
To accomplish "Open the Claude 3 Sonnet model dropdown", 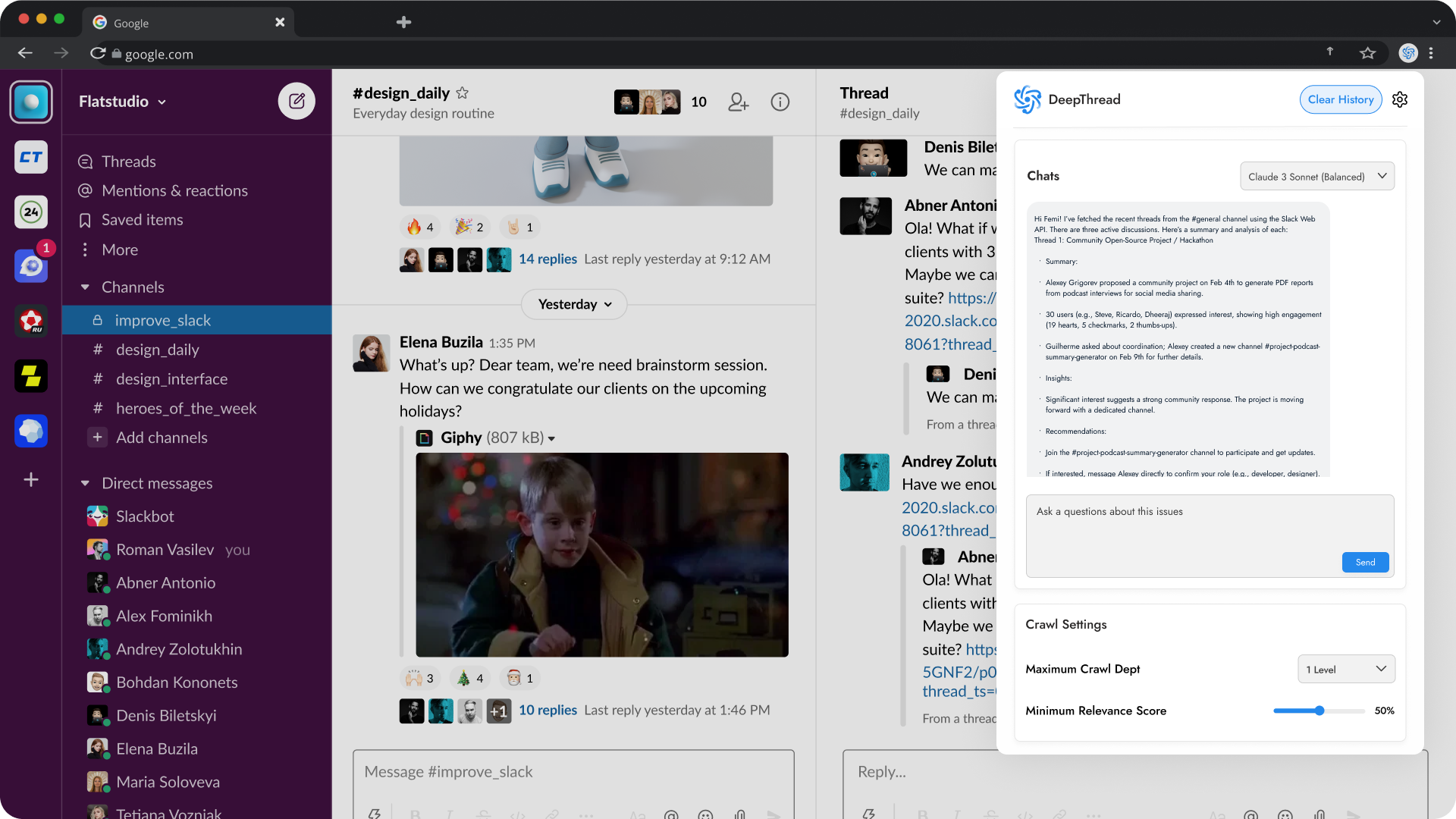I will pyautogui.click(x=1316, y=176).
